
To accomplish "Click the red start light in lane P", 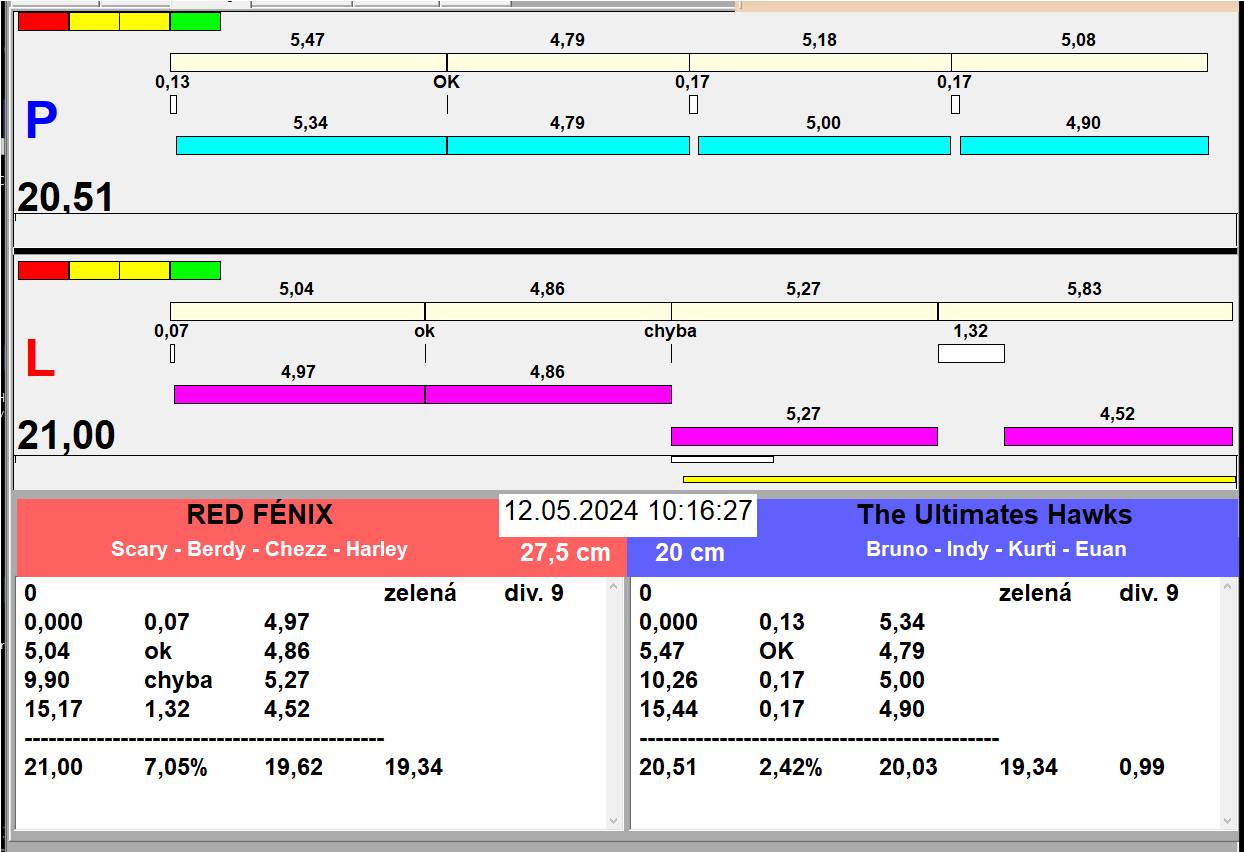I will (43, 21).
